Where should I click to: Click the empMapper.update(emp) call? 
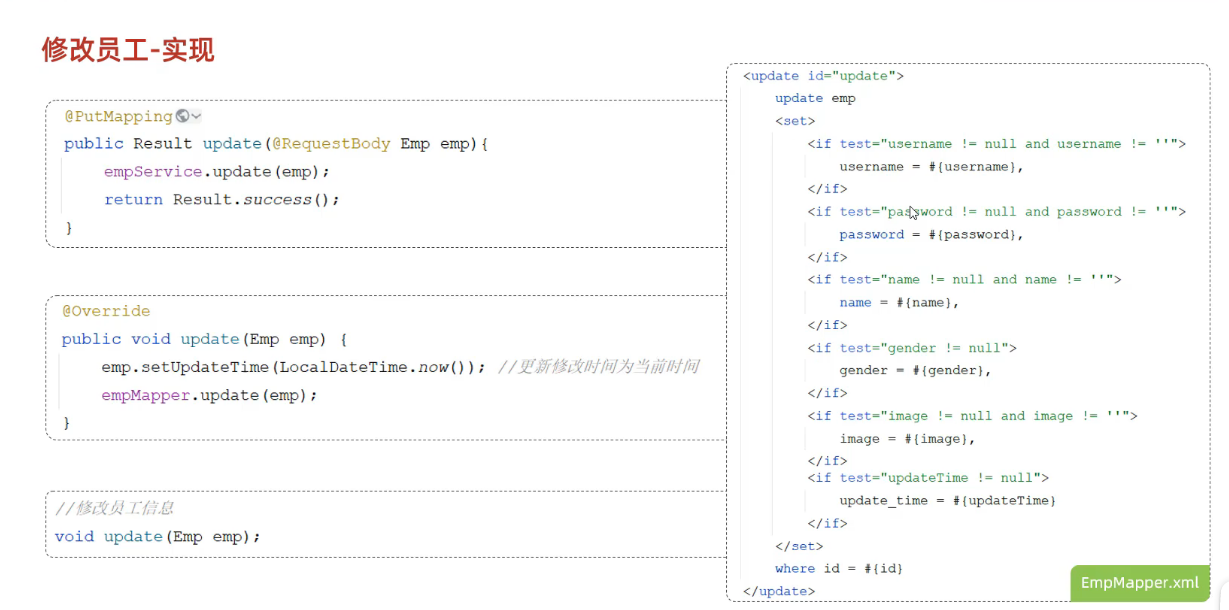tap(209, 395)
